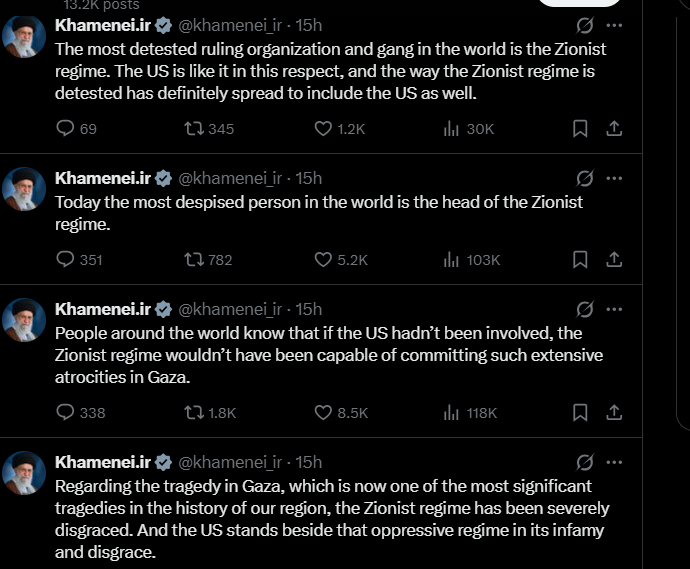Open more options on the first tweet
The height and width of the screenshot is (569, 690).
point(614,24)
